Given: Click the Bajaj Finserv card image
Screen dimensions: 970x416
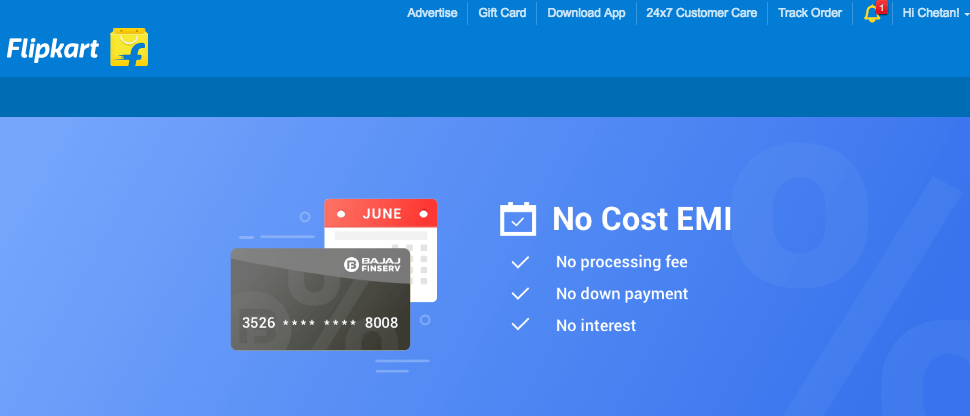Looking at the screenshot, I should click(x=320, y=299).
